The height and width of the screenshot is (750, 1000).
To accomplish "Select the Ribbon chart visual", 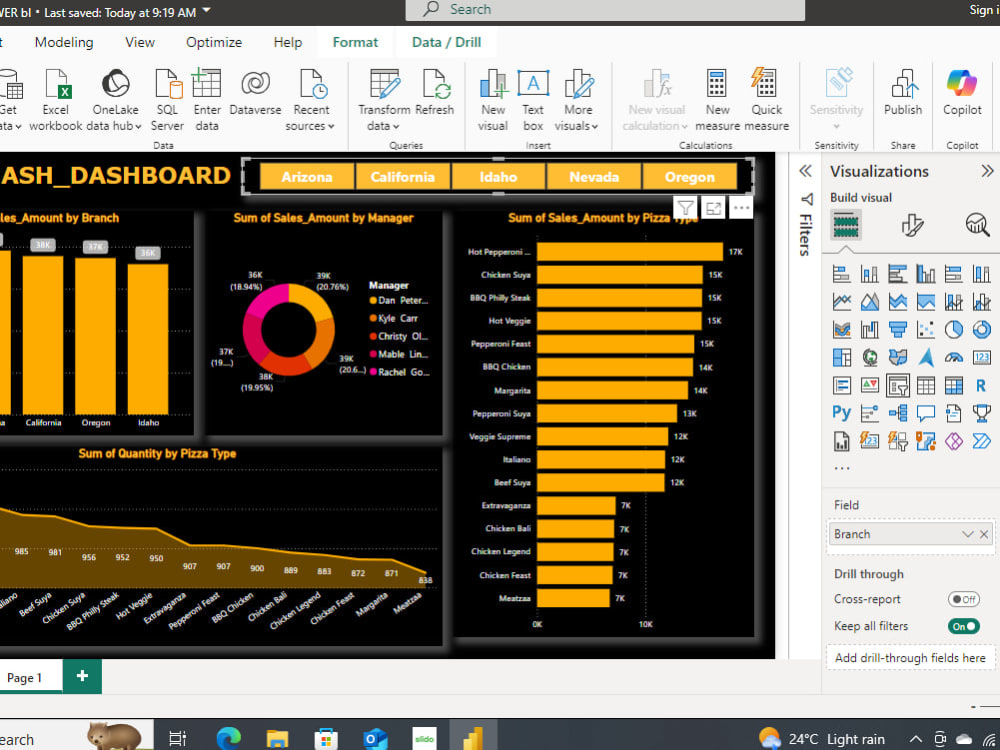I will pyautogui.click(x=841, y=329).
